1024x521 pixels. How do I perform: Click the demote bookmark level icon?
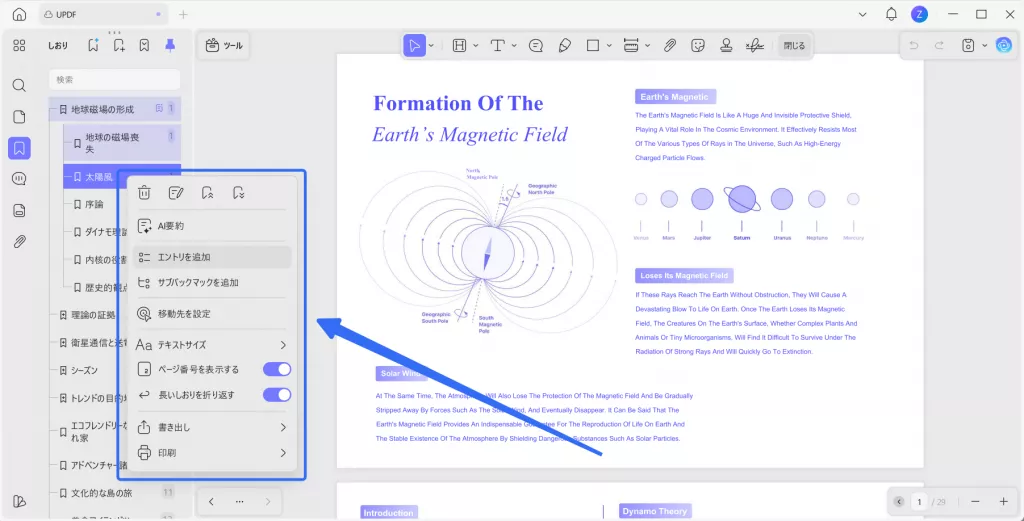tap(239, 193)
